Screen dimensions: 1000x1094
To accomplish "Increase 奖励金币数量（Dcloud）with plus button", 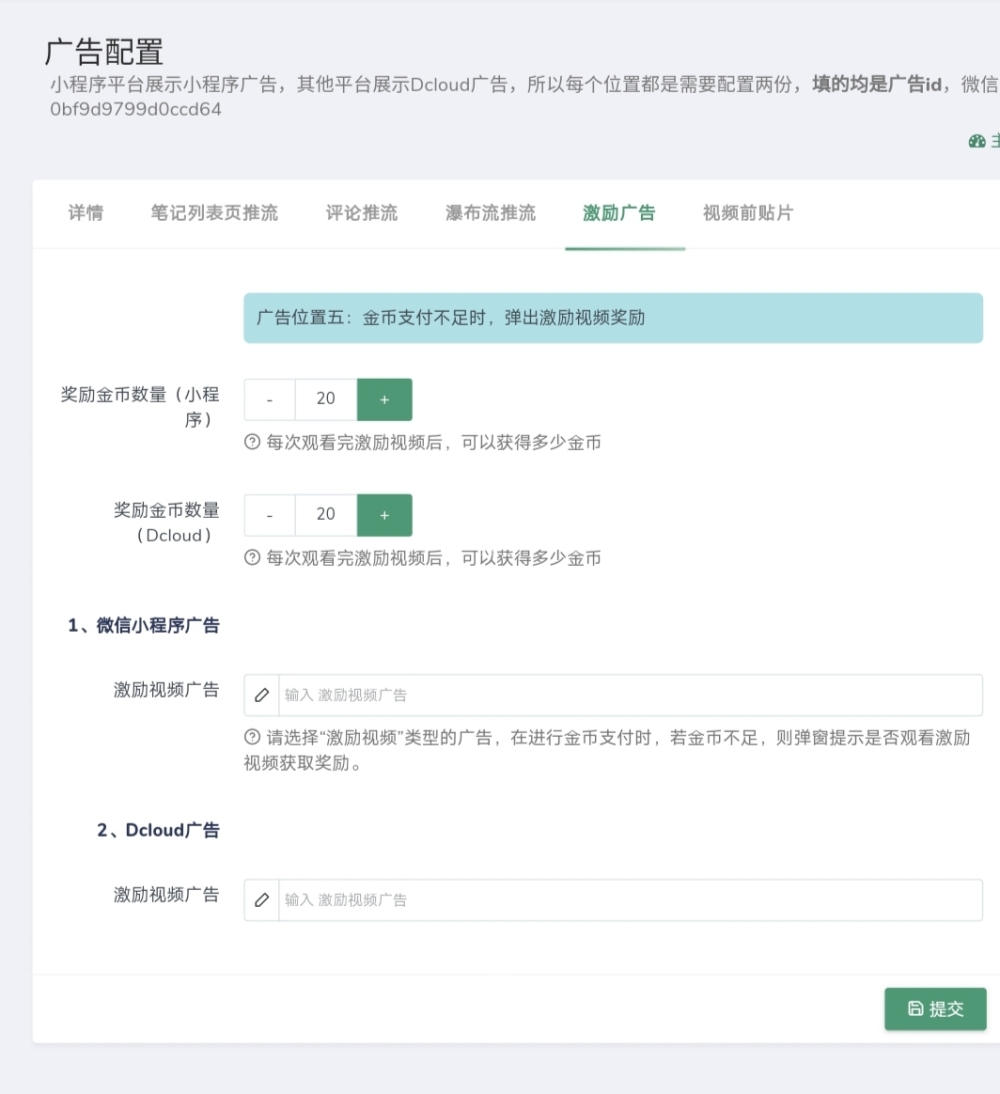I will (384, 515).
